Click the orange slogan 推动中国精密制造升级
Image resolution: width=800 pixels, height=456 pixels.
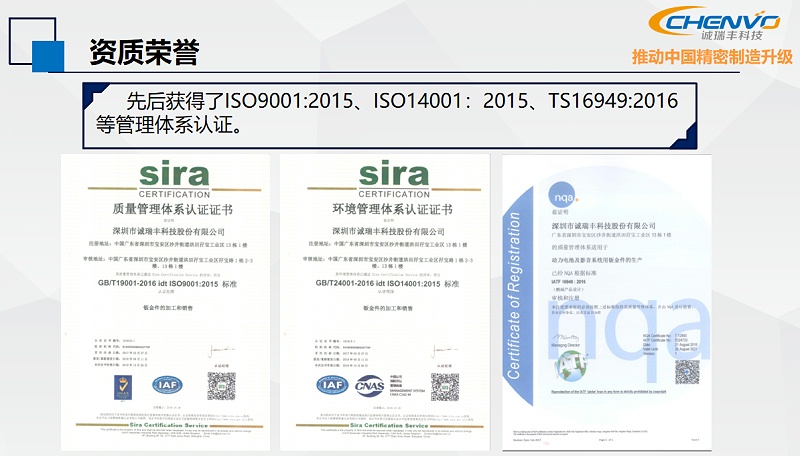click(x=711, y=56)
